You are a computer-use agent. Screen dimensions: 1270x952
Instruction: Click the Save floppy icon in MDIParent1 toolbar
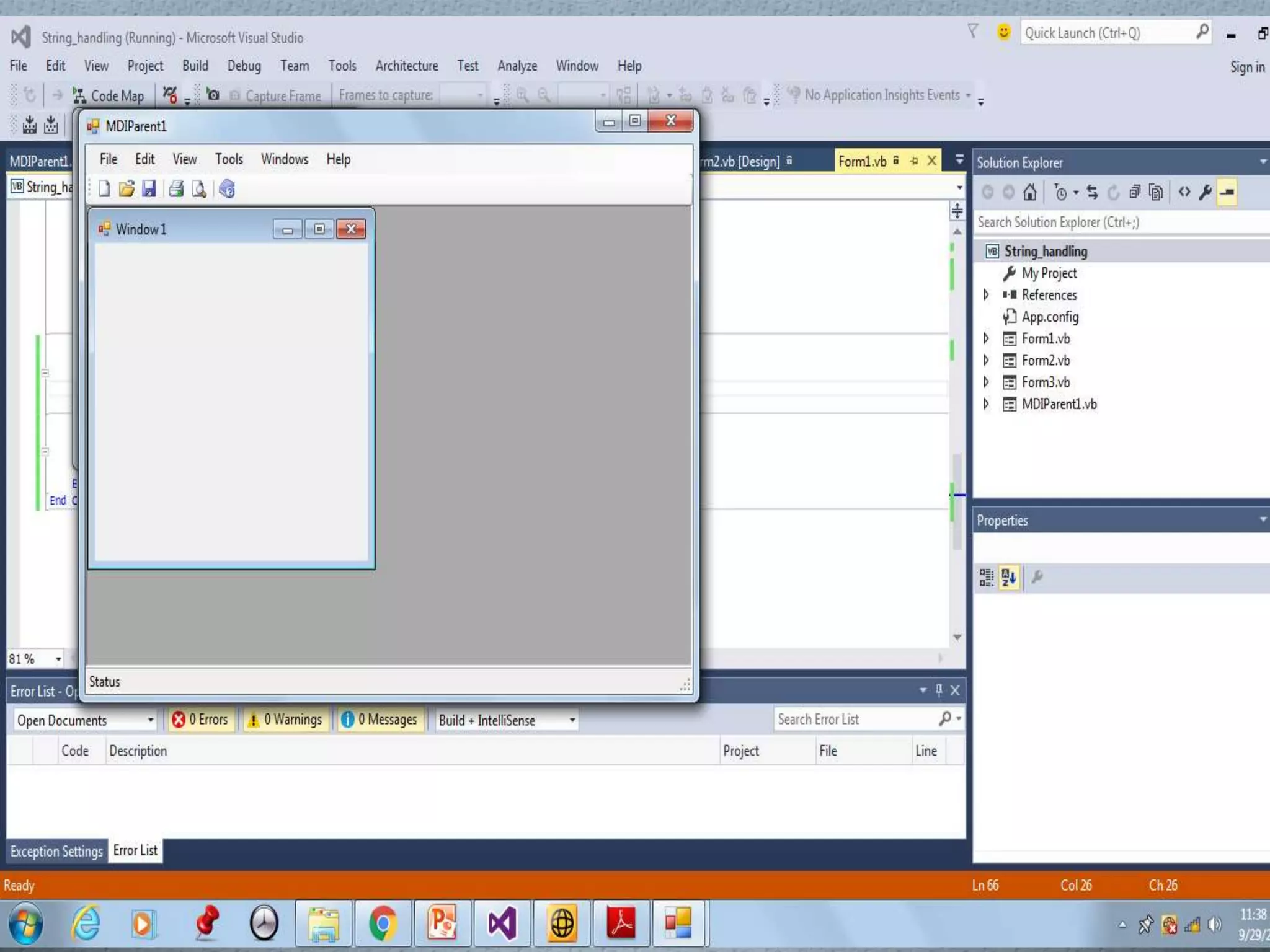tap(149, 189)
